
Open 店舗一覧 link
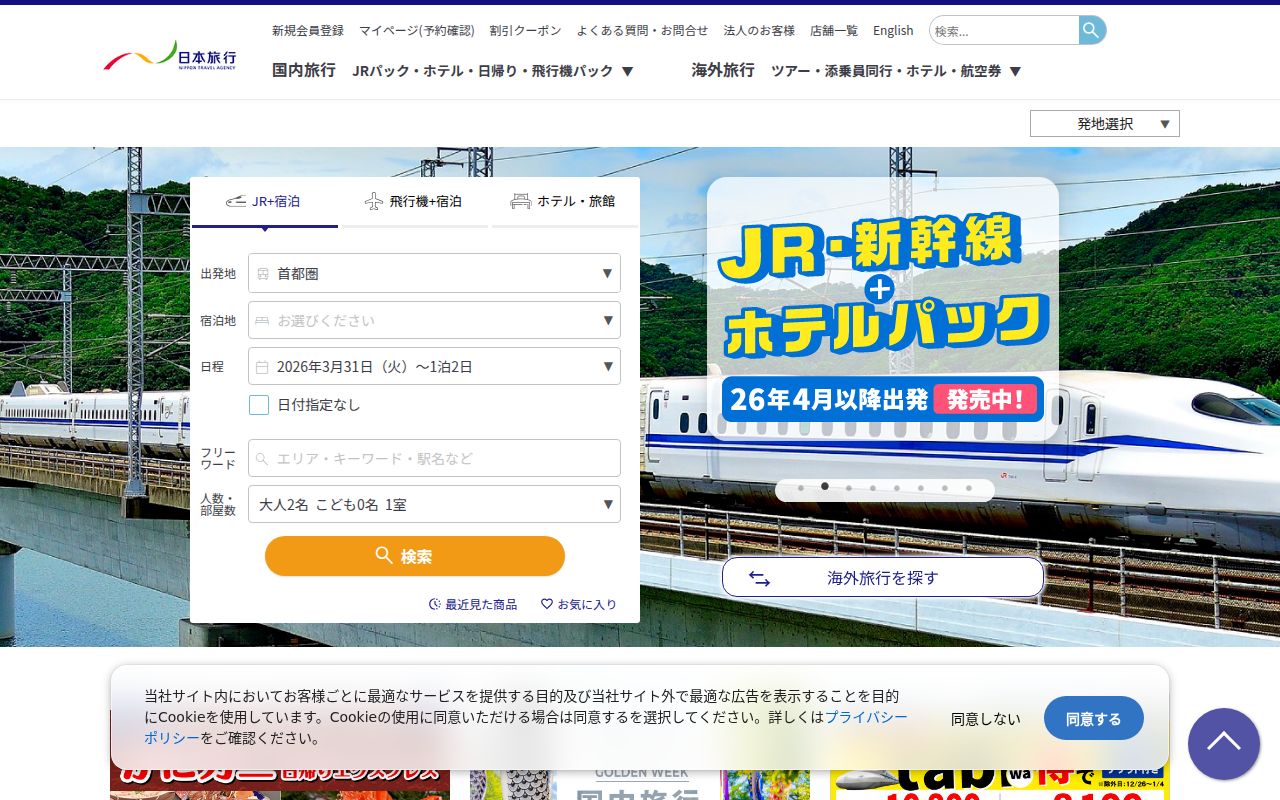coord(834,31)
